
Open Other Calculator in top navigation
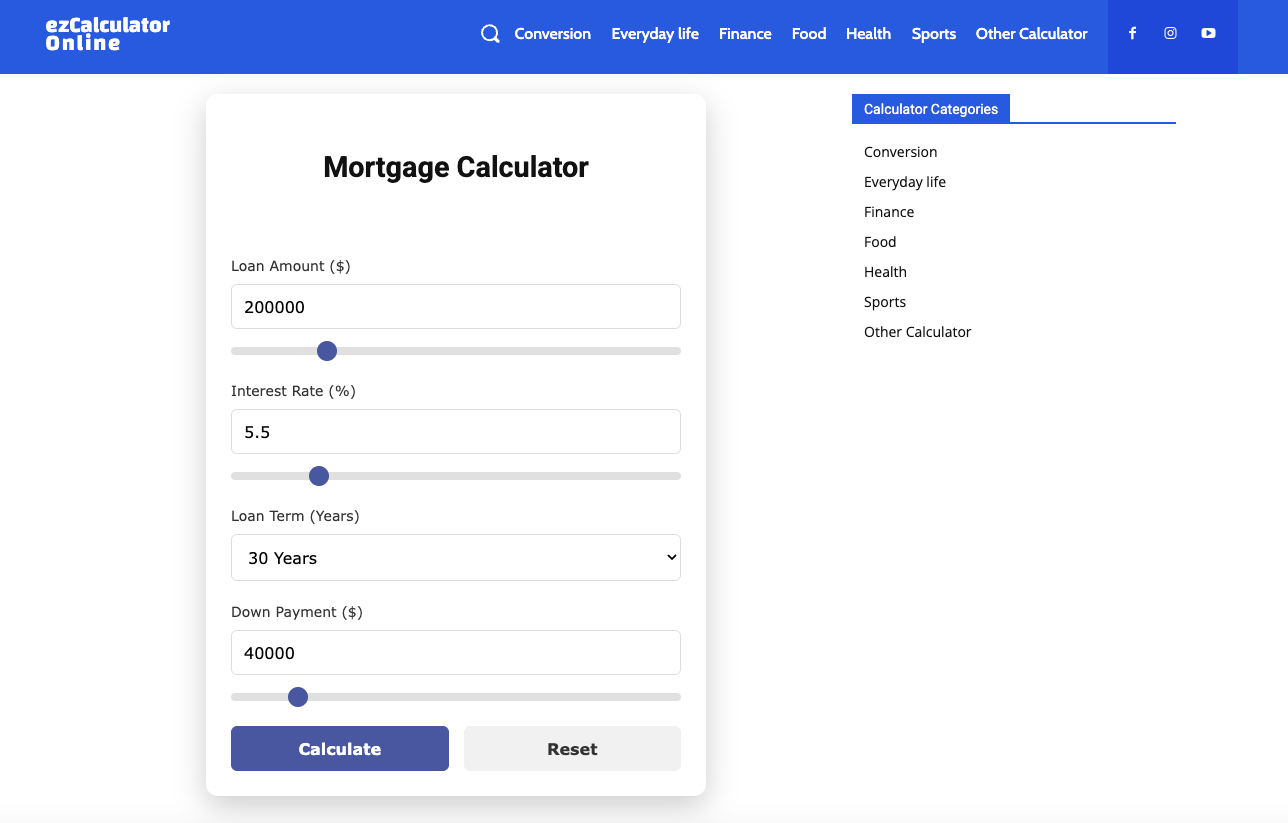1031,34
